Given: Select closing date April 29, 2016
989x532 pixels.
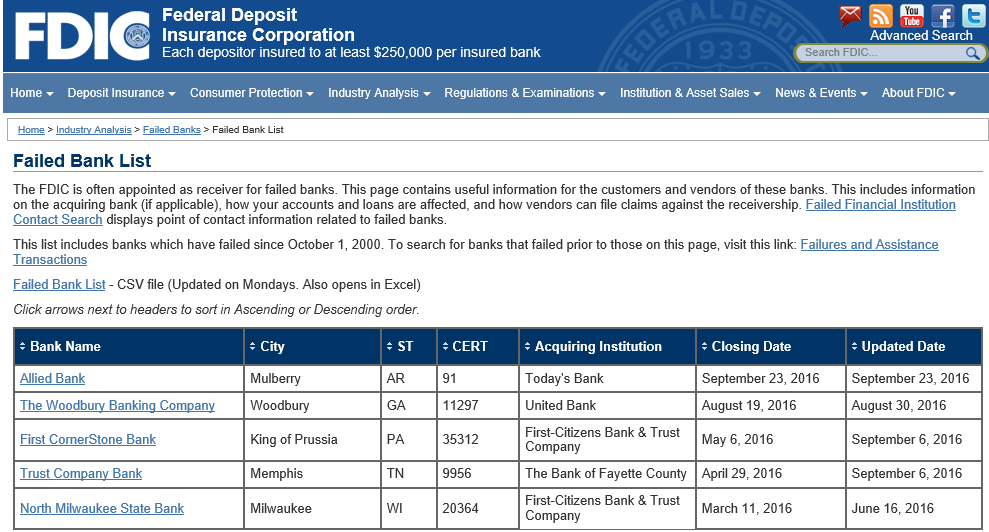Looking at the screenshot, I should click(770, 474).
